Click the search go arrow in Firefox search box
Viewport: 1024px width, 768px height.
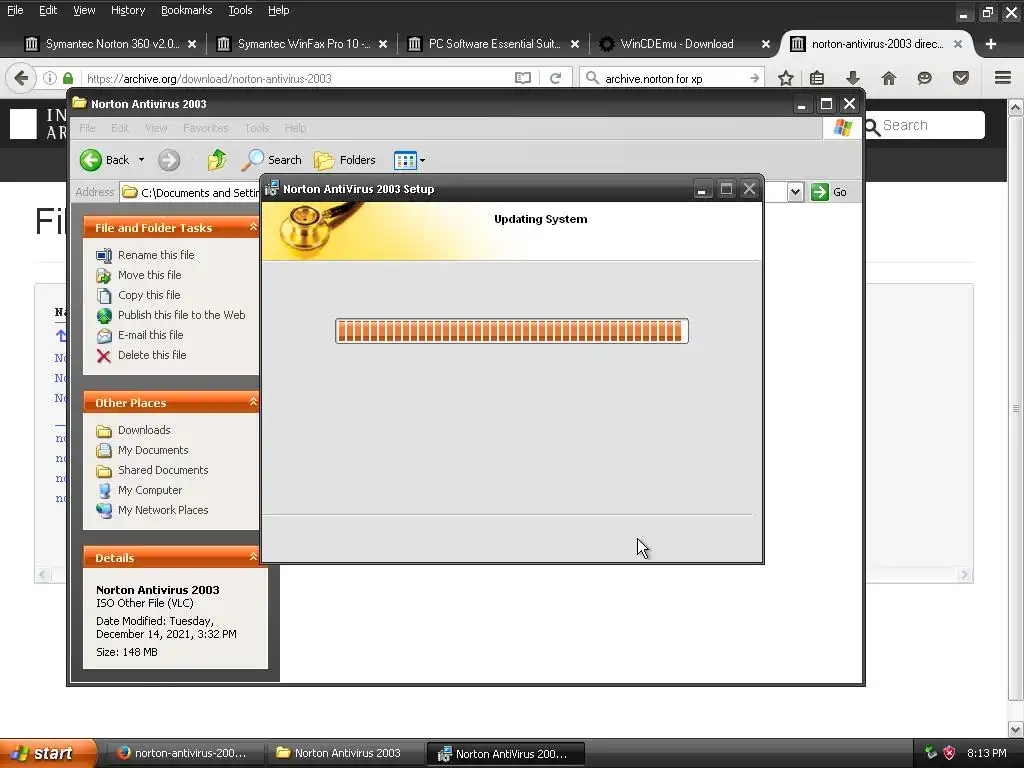(x=755, y=78)
